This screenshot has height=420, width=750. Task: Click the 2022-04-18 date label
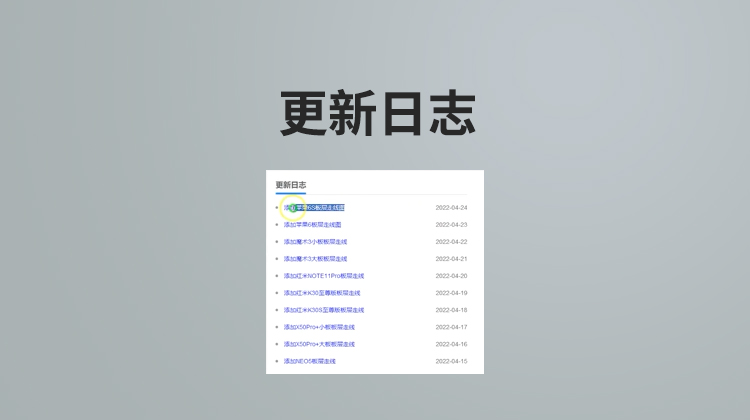point(451,310)
